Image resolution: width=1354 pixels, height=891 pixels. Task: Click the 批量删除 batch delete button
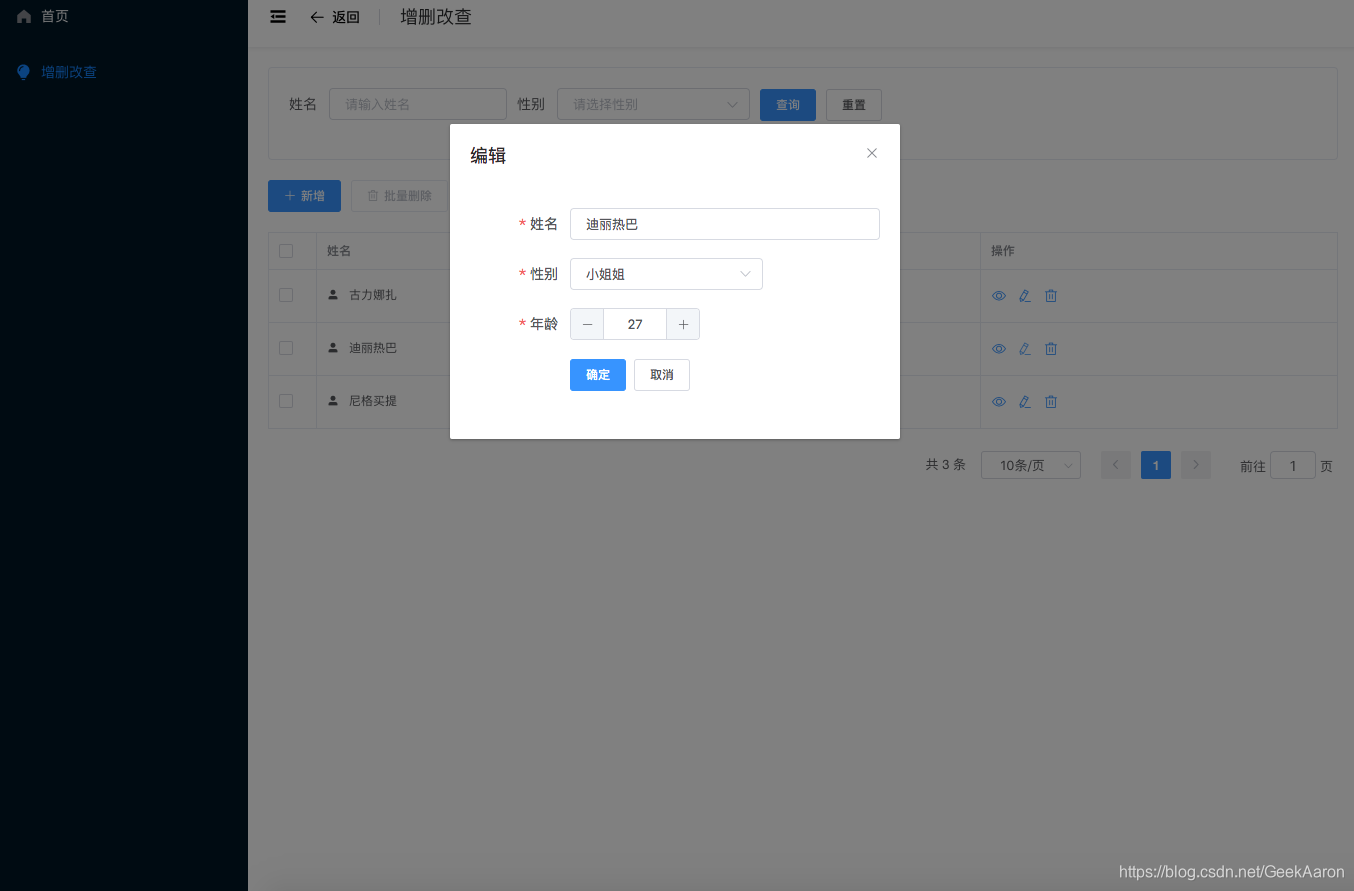coord(399,196)
